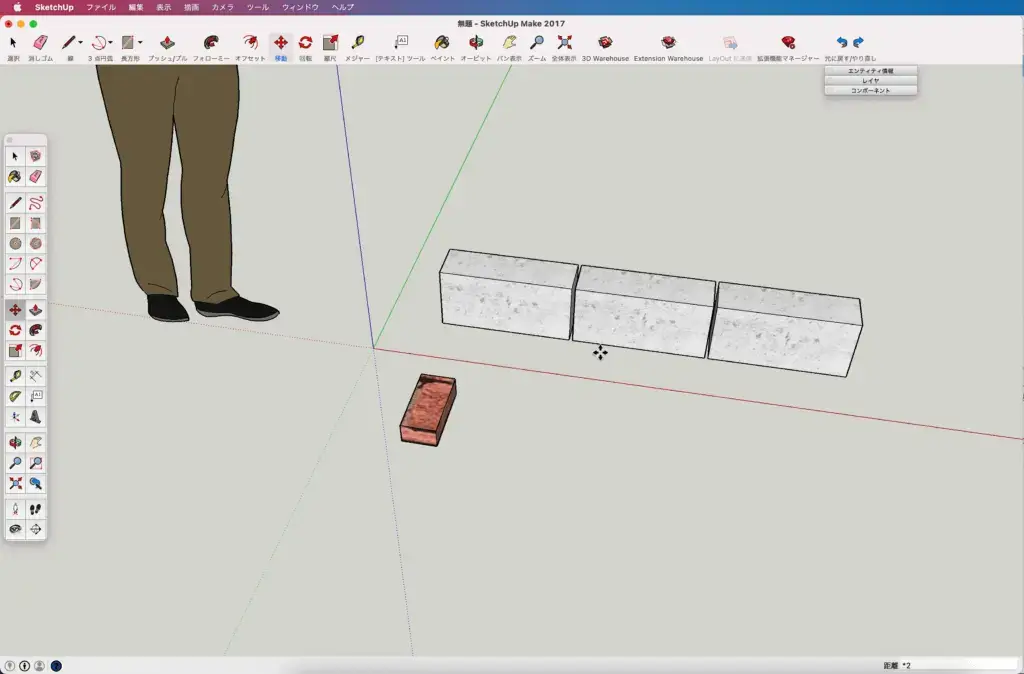Viewport: 1024px width, 674px height.
Task: Select the 3D Text tool
Action: [x=35, y=417]
